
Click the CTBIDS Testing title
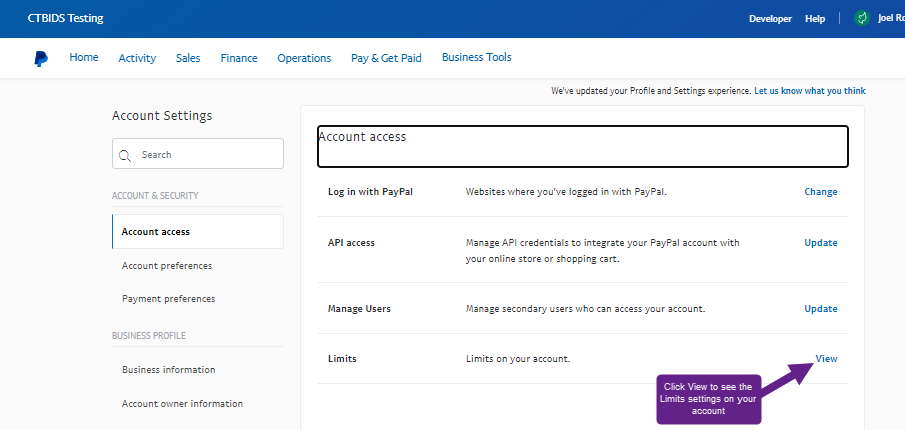click(x=66, y=18)
